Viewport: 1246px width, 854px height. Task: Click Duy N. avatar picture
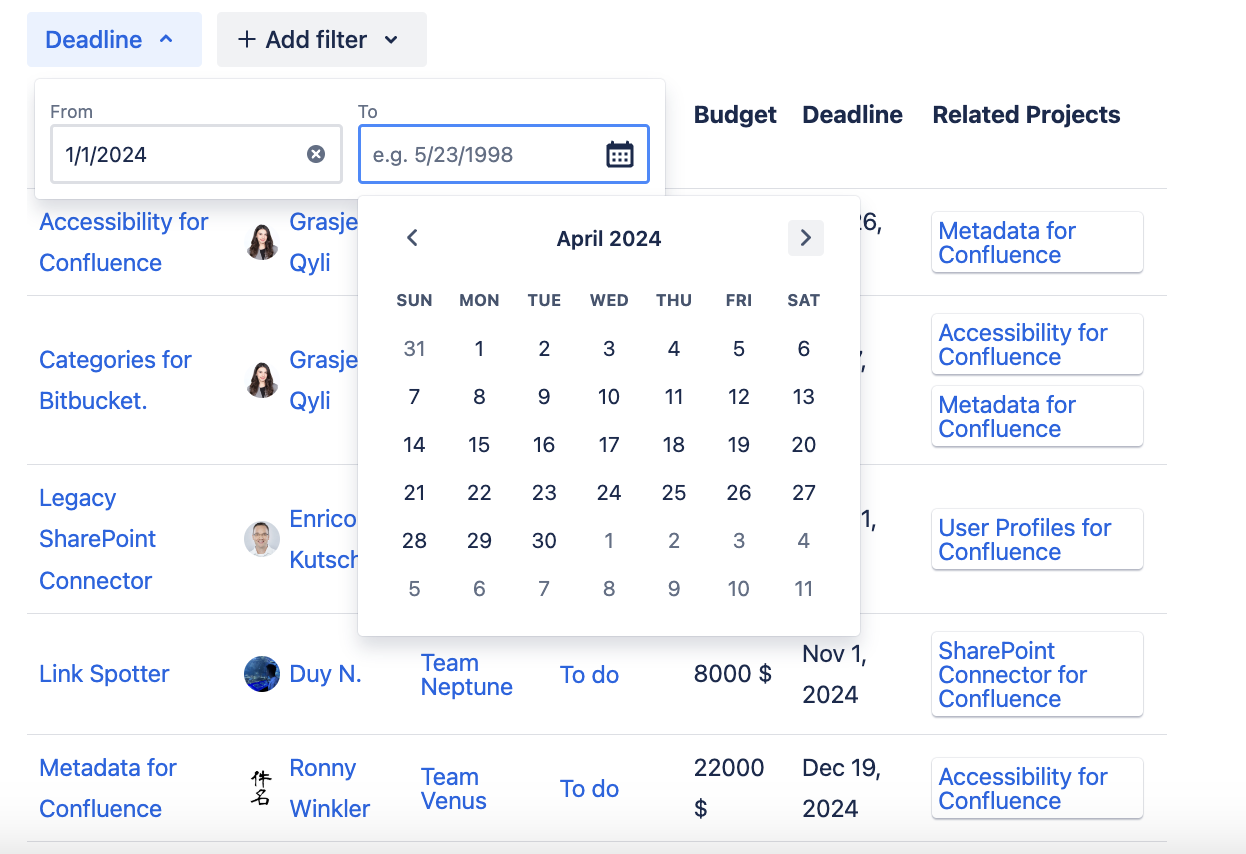(x=262, y=674)
